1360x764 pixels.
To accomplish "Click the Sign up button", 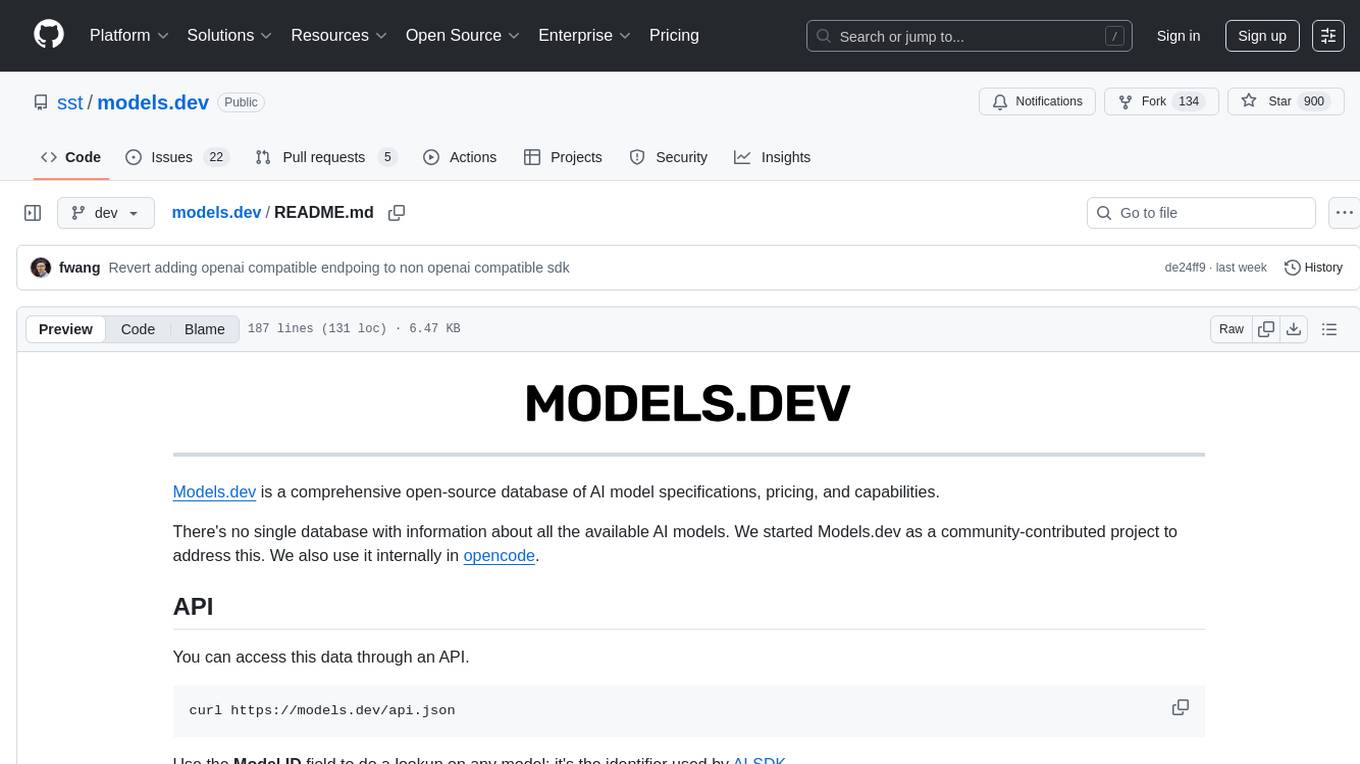I will coord(1262,35).
